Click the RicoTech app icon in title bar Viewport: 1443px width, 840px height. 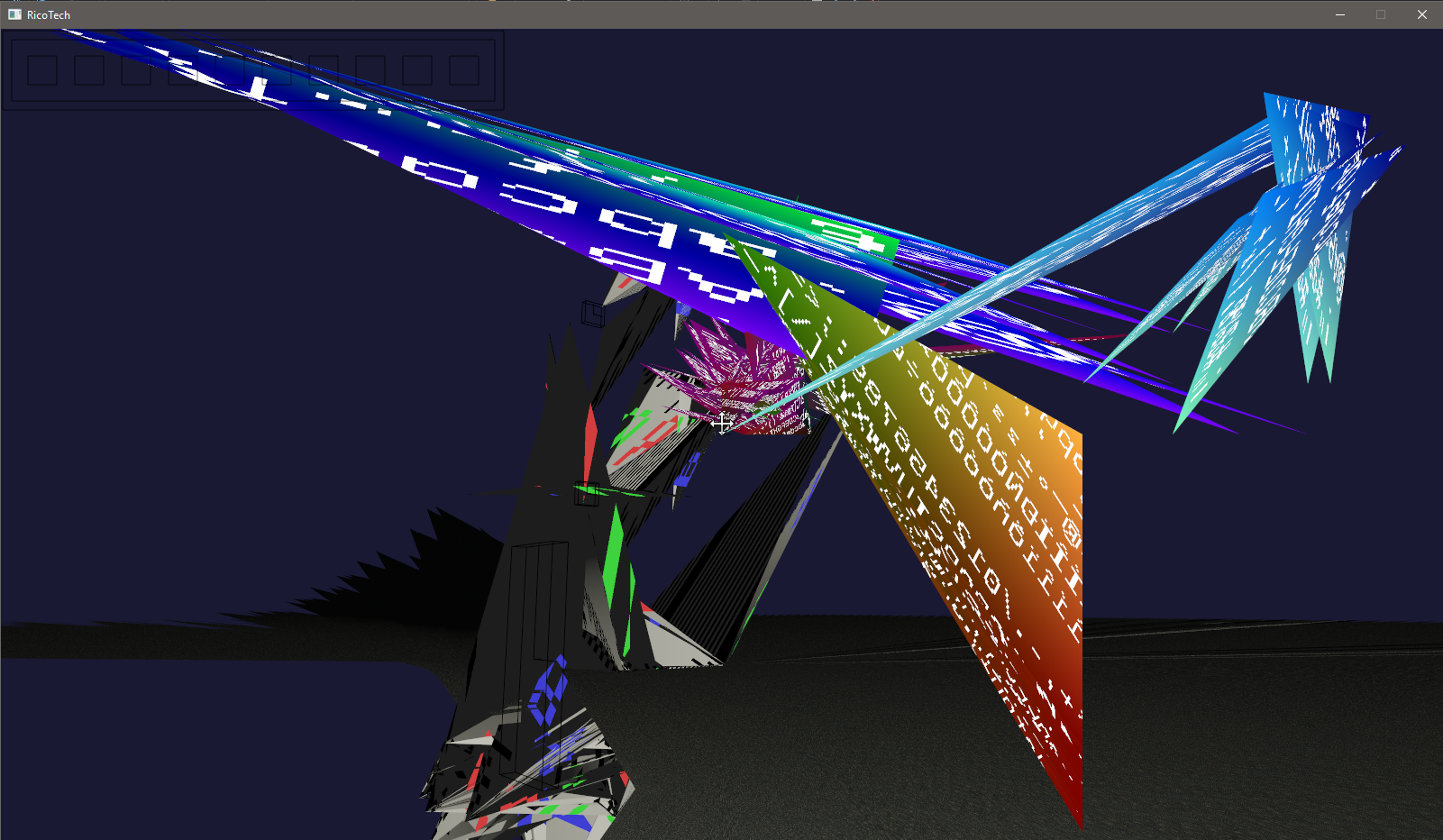point(14,14)
